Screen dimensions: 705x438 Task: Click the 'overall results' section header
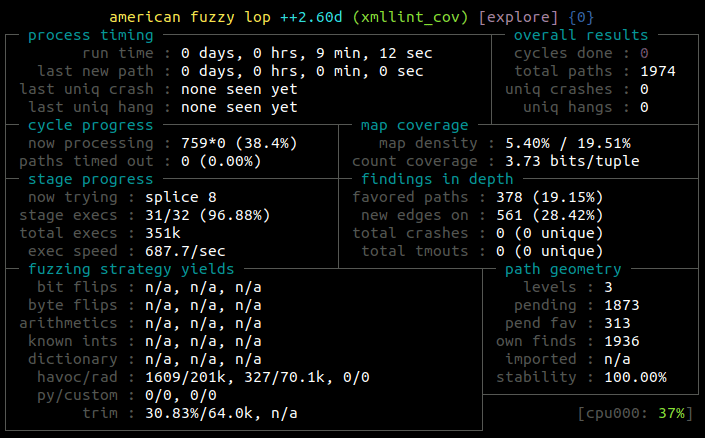581,36
